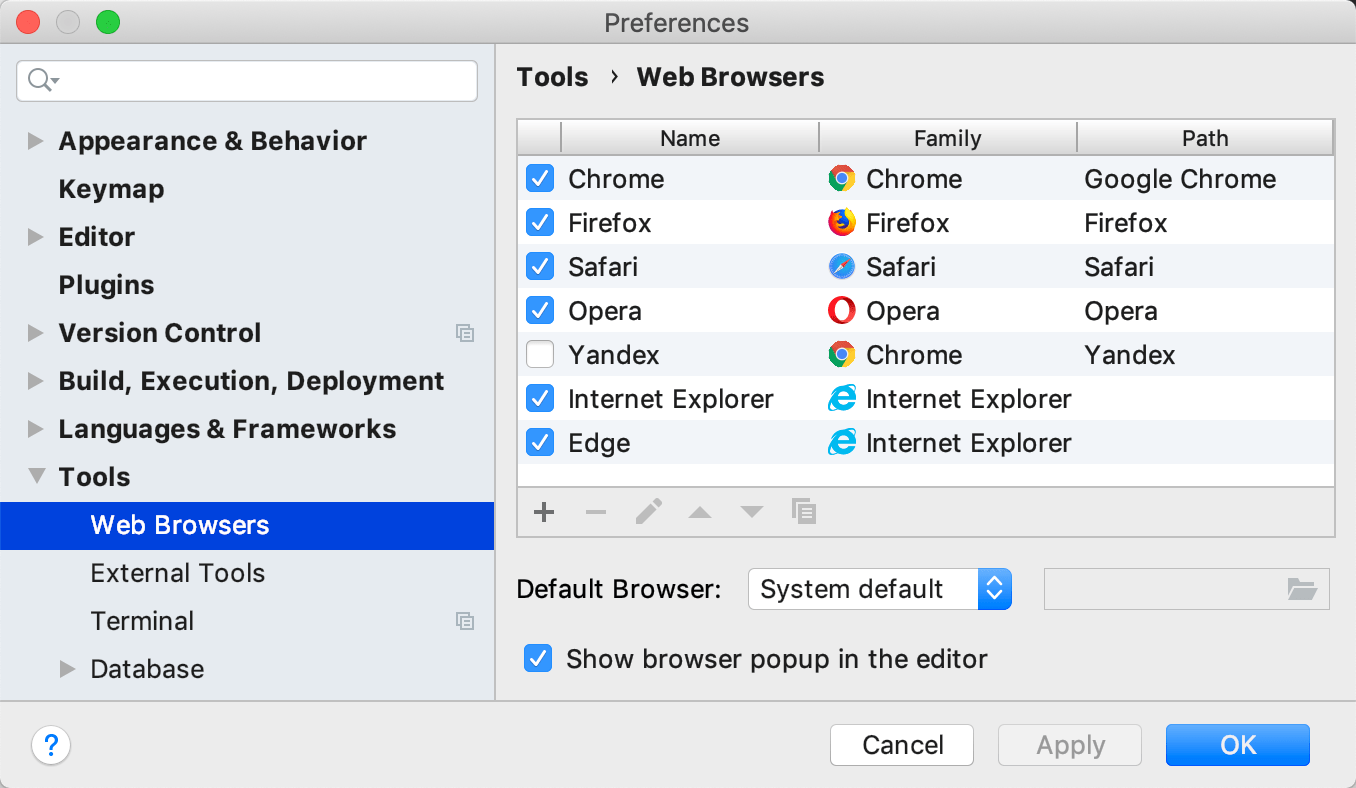Remove the selected browser using minus icon

coord(595,511)
